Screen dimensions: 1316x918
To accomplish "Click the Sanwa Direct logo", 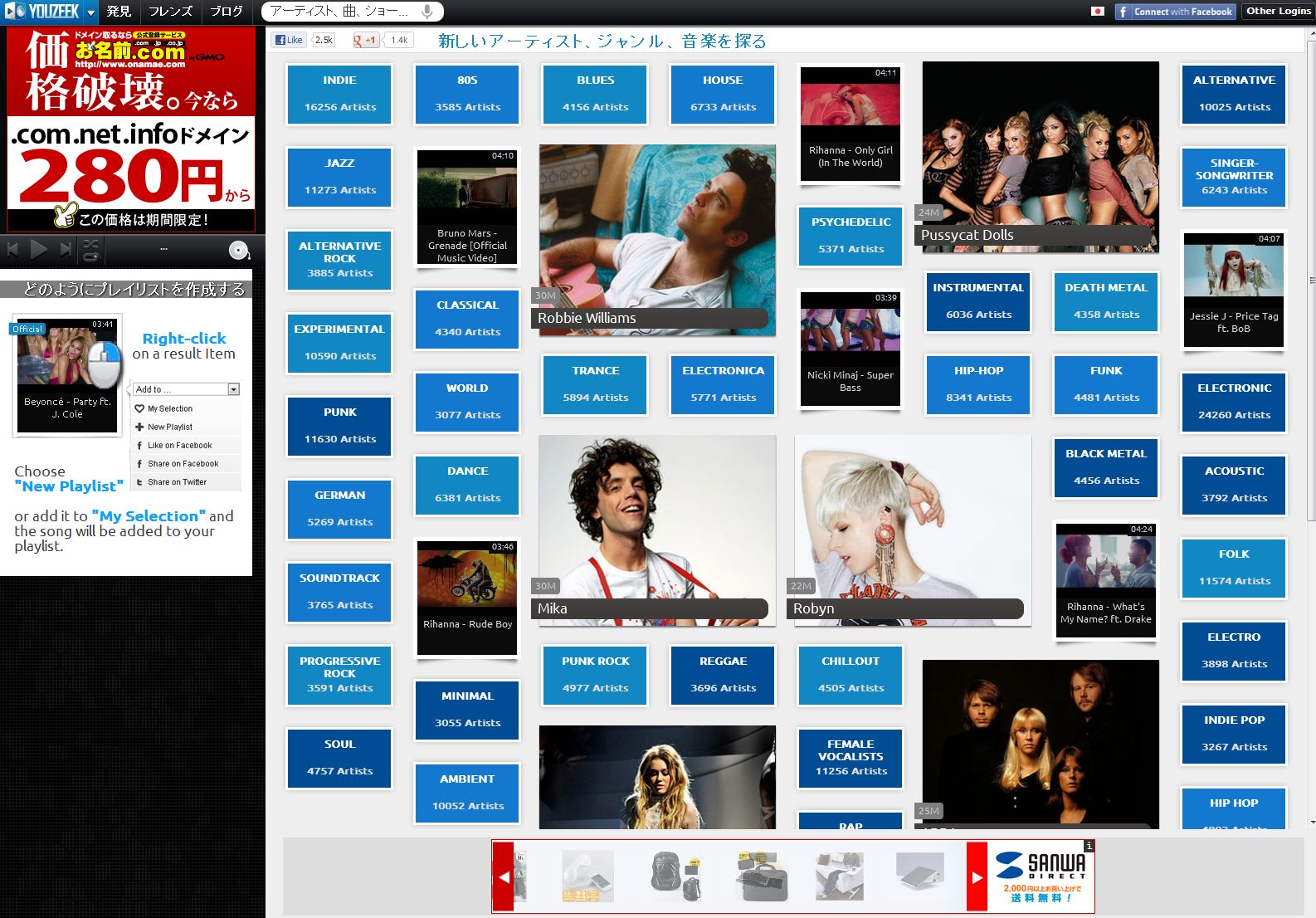I will 1041,867.
